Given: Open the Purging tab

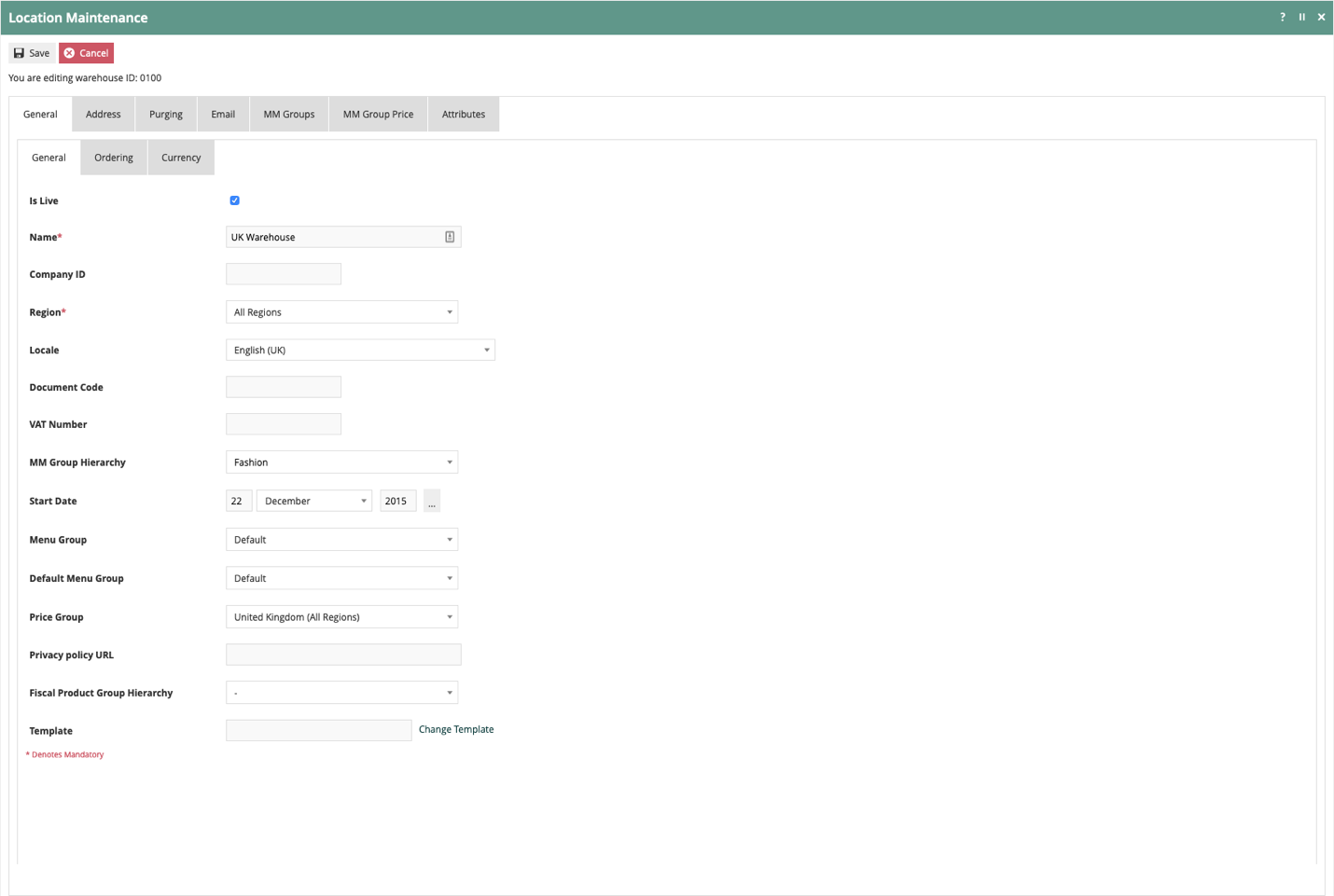Looking at the screenshot, I should point(166,115).
